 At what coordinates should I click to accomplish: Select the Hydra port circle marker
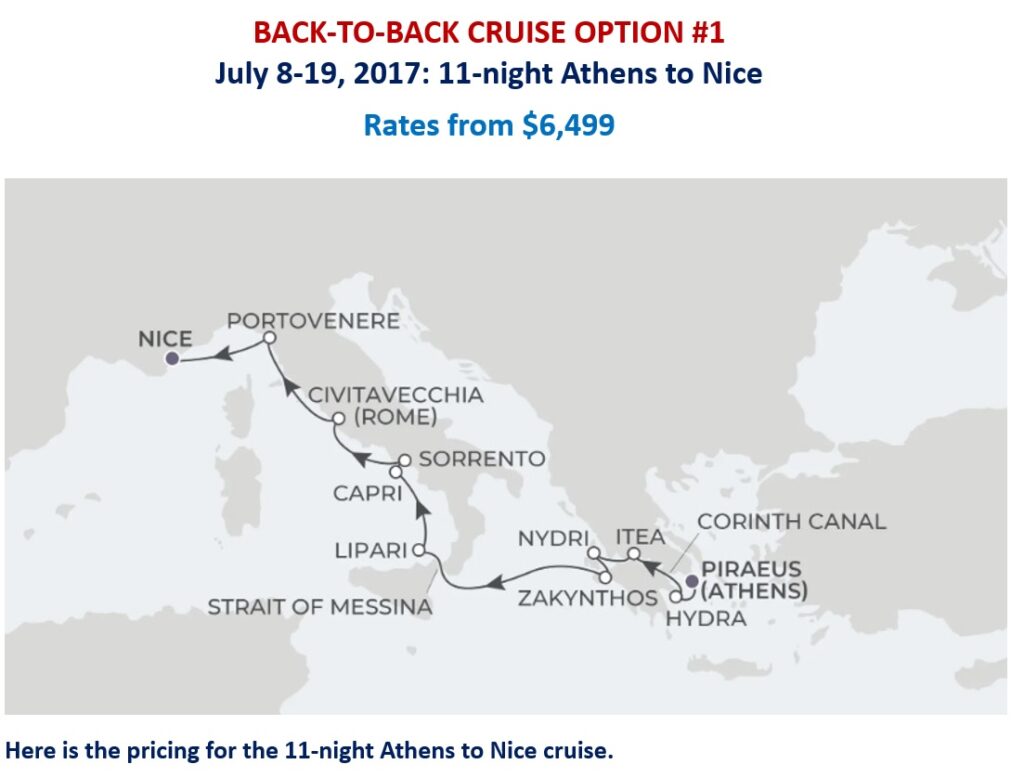pyautogui.click(x=675, y=595)
